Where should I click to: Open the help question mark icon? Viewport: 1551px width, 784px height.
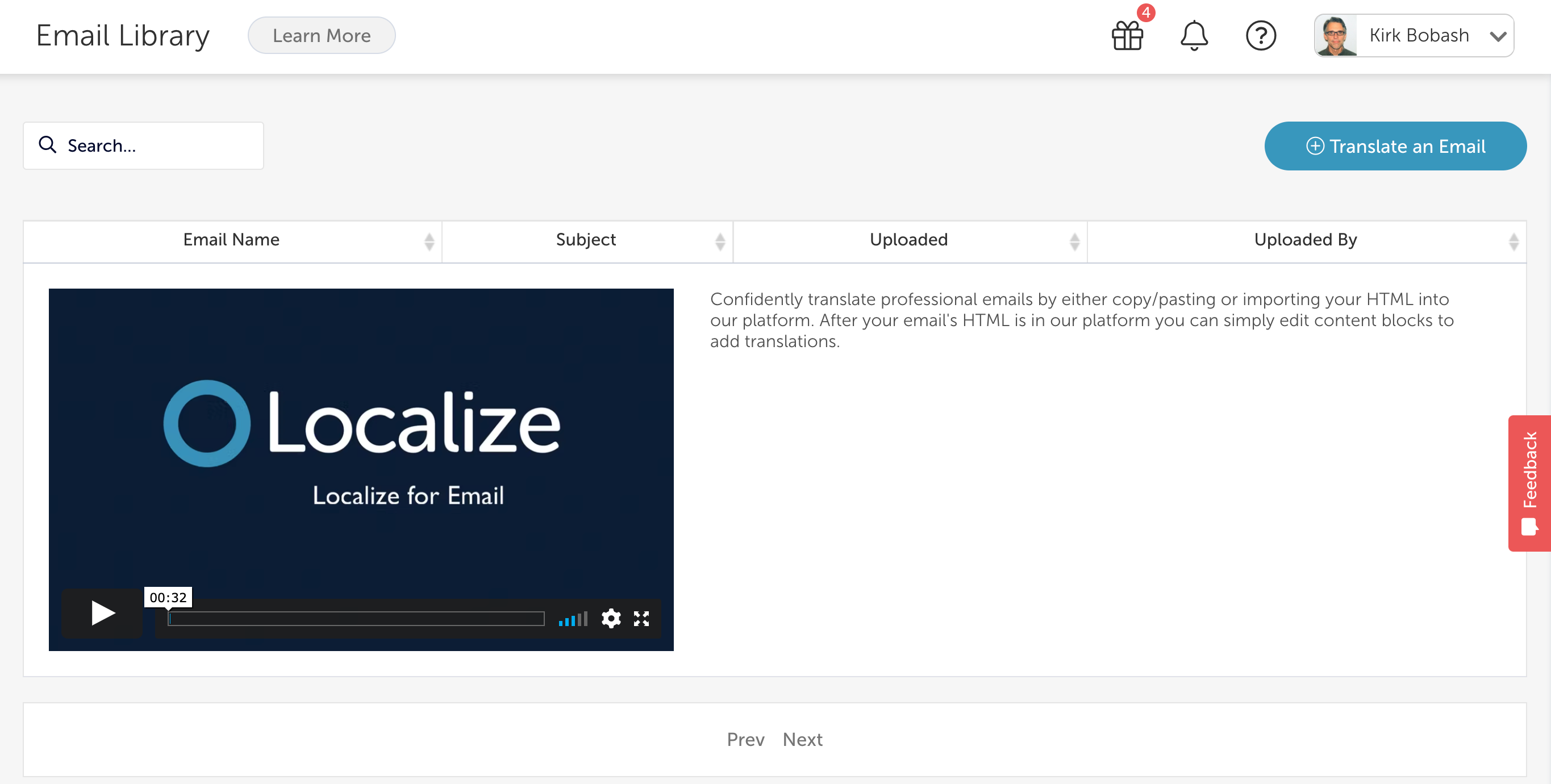[1262, 36]
